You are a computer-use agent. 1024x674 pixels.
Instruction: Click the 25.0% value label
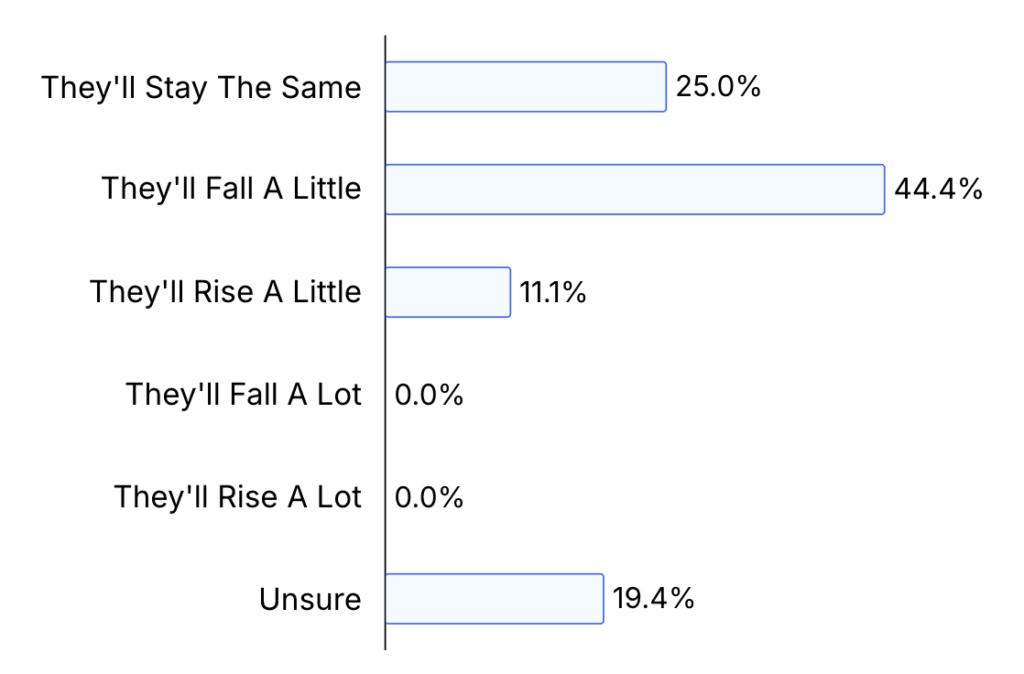click(718, 87)
